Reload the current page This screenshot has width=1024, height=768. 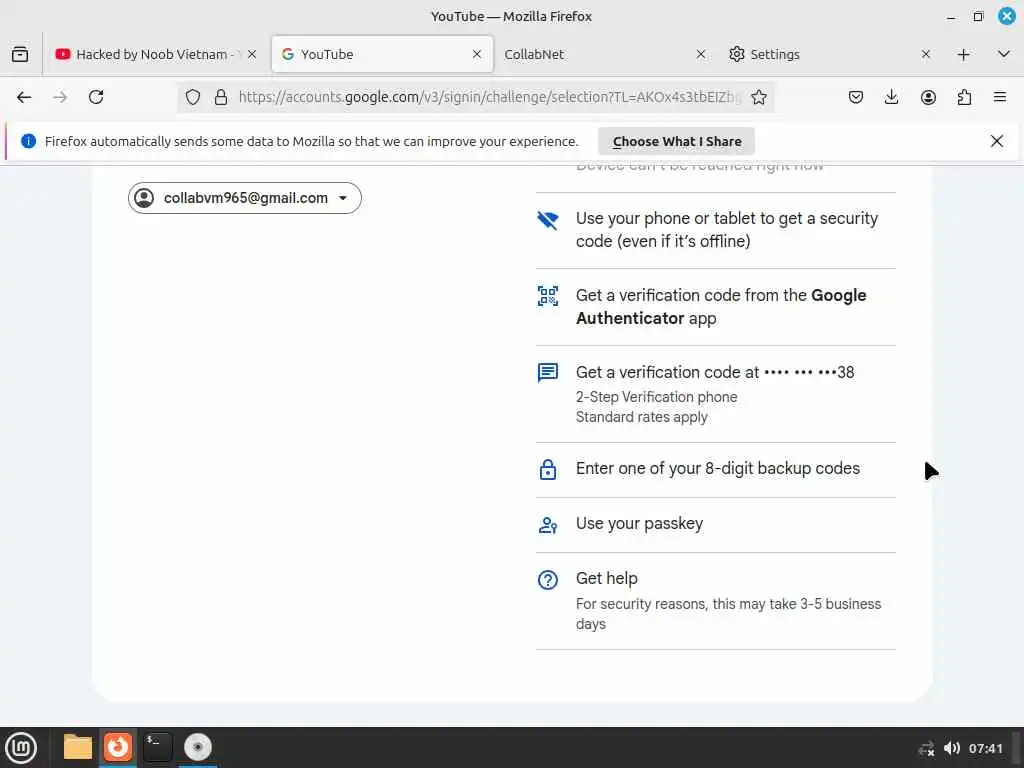coord(96,97)
